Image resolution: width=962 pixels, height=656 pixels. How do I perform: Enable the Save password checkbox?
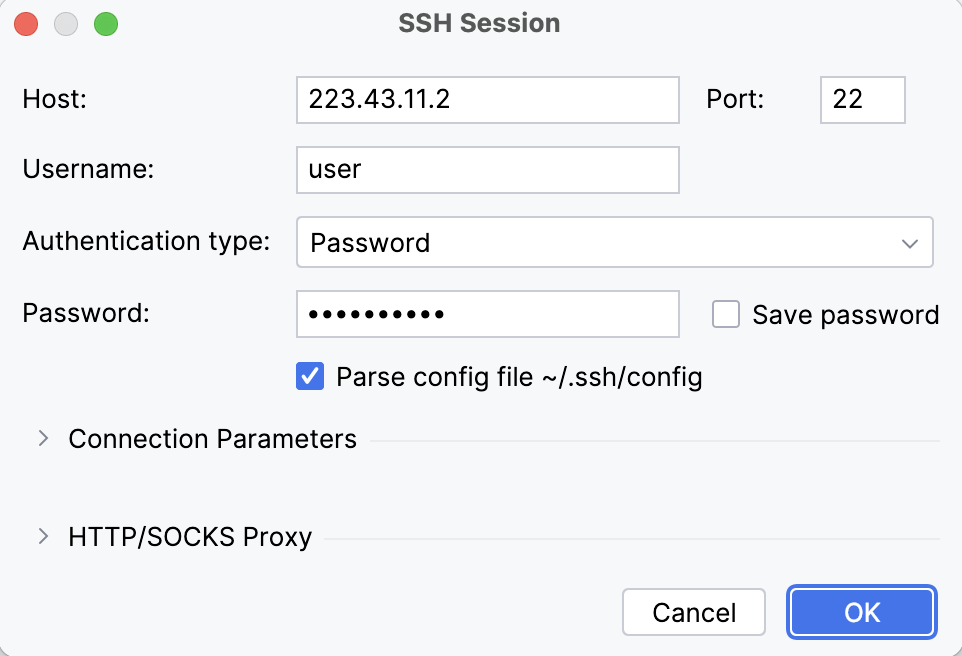[725, 314]
